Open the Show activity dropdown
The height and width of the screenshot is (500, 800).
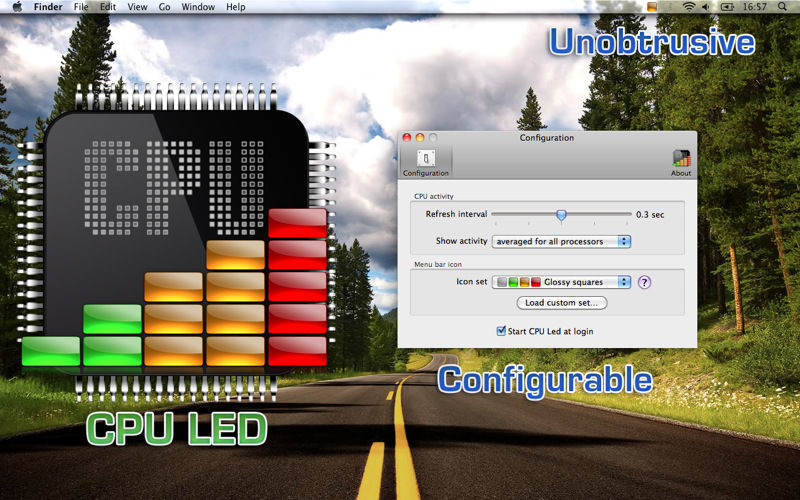click(561, 241)
